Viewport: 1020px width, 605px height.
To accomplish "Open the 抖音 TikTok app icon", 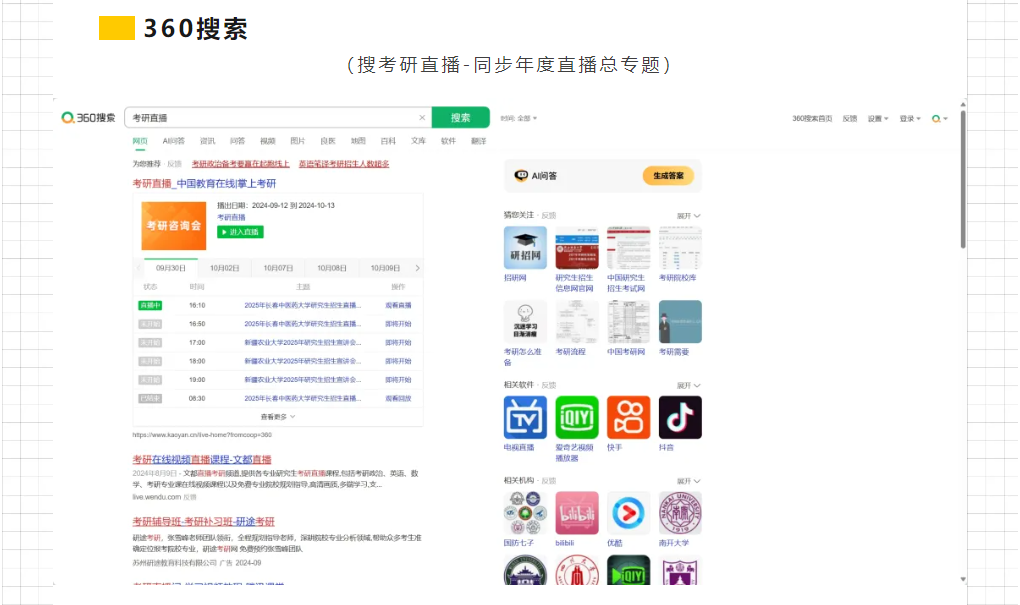I will pyautogui.click(x=680, y=417).
